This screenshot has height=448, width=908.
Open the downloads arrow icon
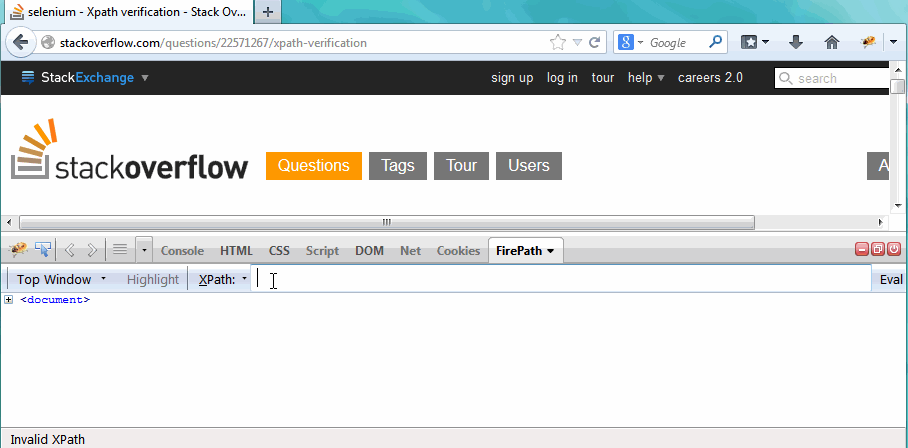796,42
